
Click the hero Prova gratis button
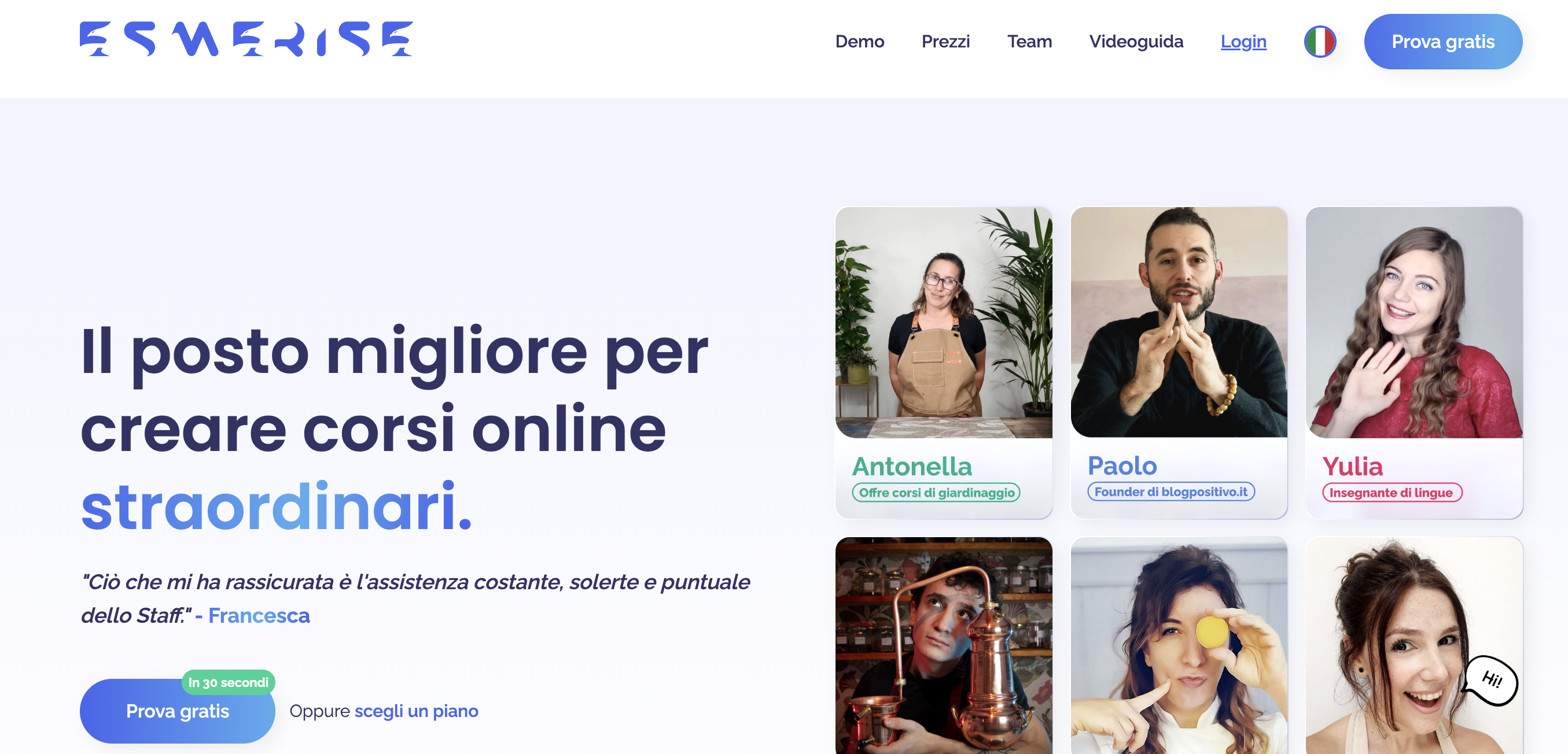pos(177,710)
